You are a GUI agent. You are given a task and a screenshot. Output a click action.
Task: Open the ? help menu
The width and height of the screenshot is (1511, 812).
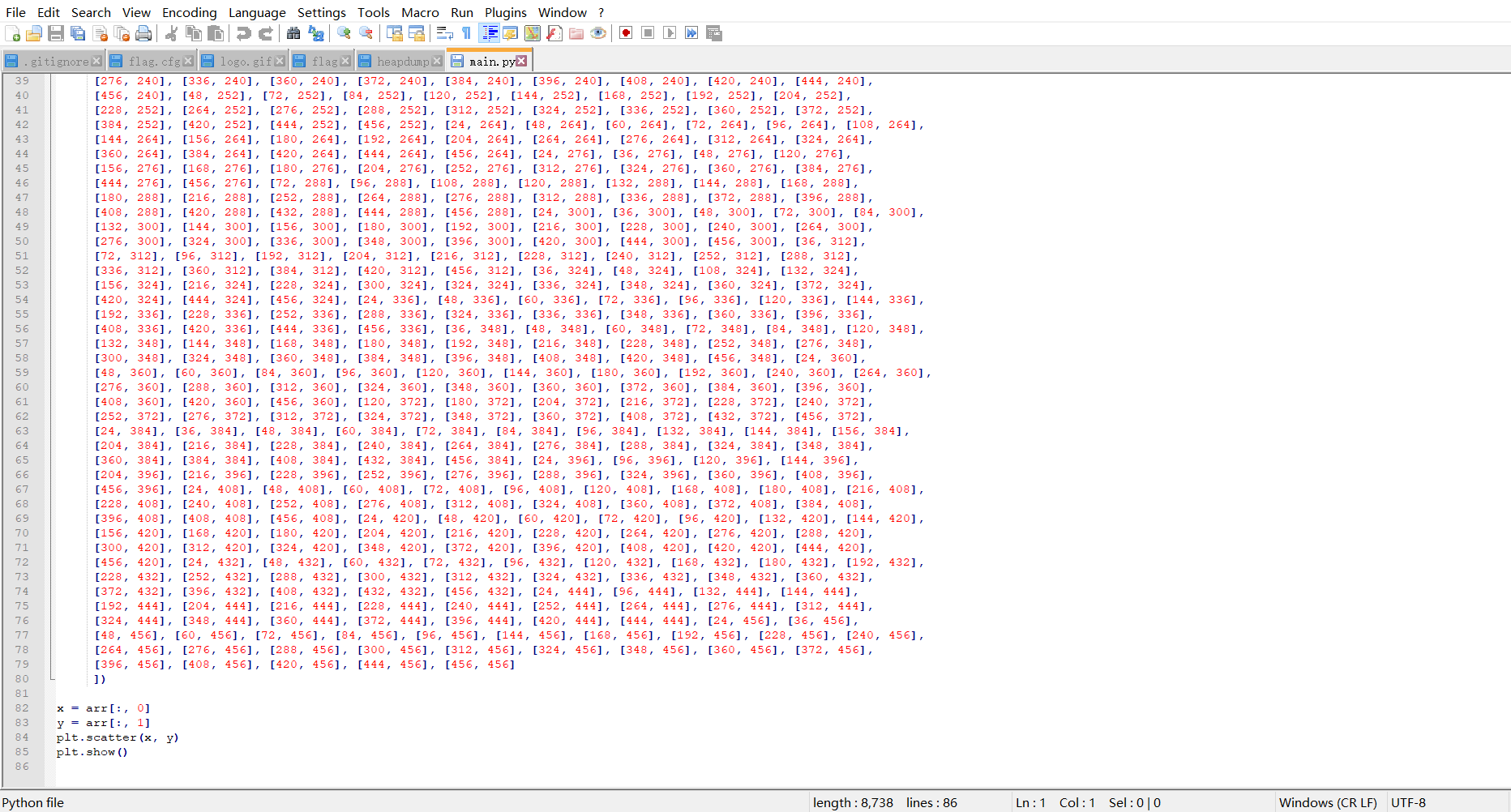click(601, 12)
